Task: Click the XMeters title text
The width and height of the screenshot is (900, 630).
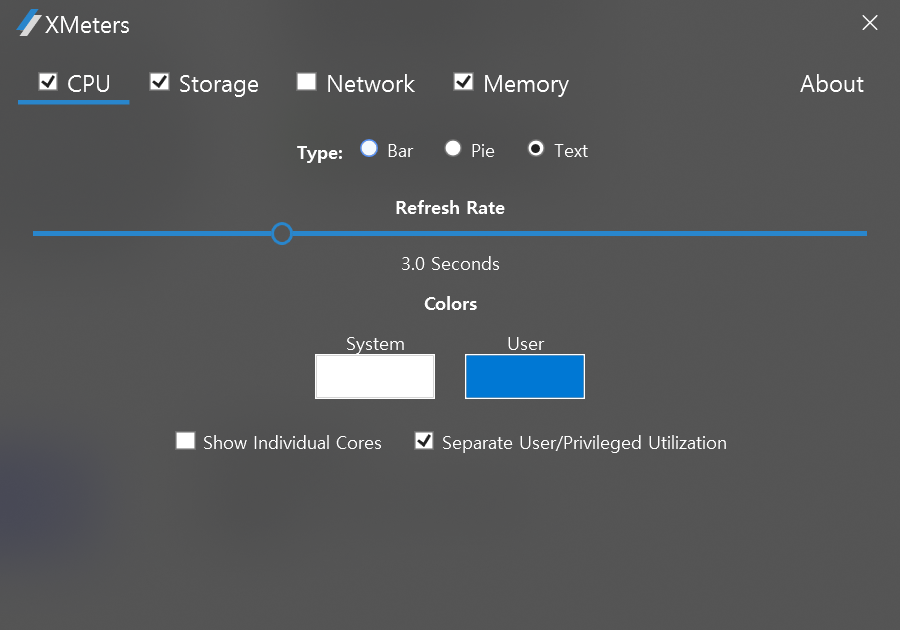Action: point(87,25)
